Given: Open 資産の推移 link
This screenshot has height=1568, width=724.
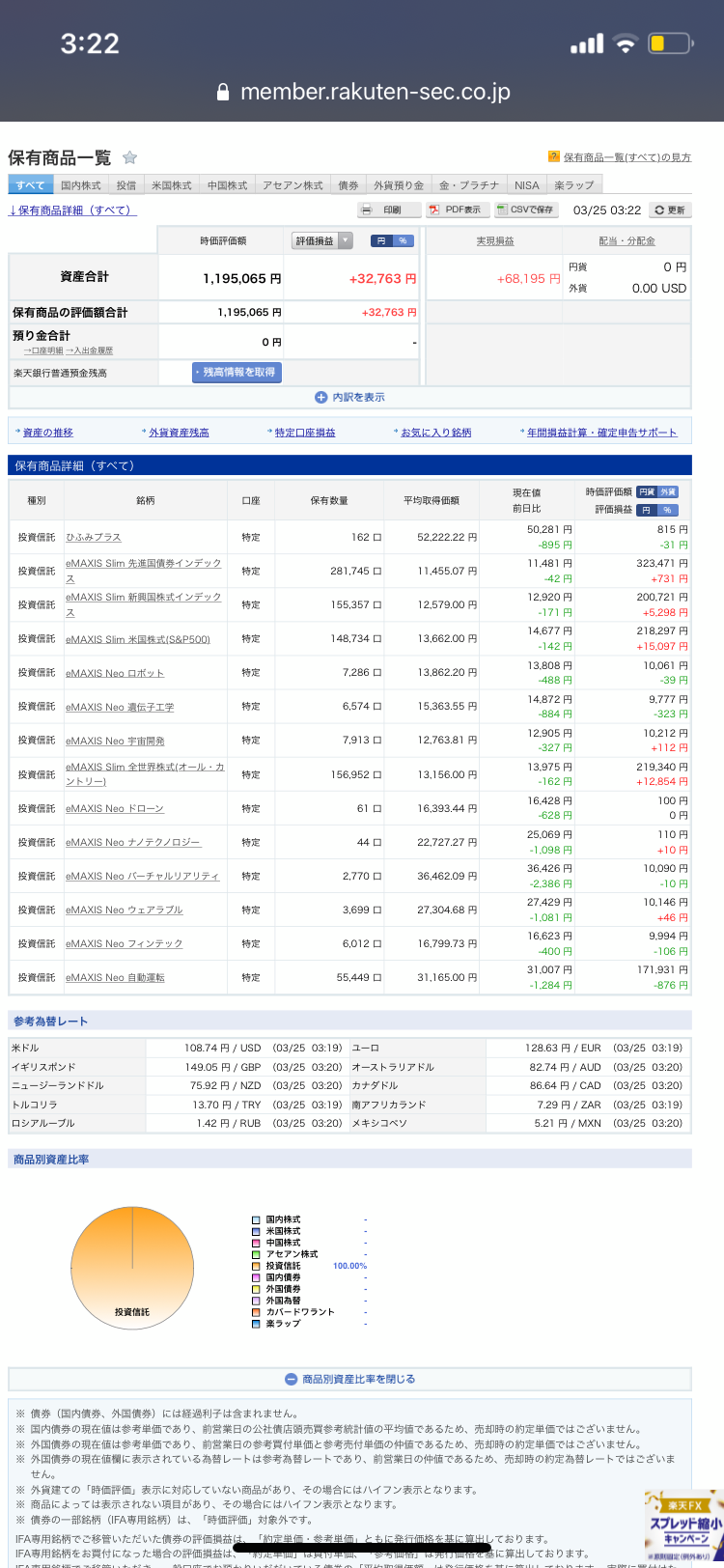Looking at the screenshot, I should click(48, 433).
